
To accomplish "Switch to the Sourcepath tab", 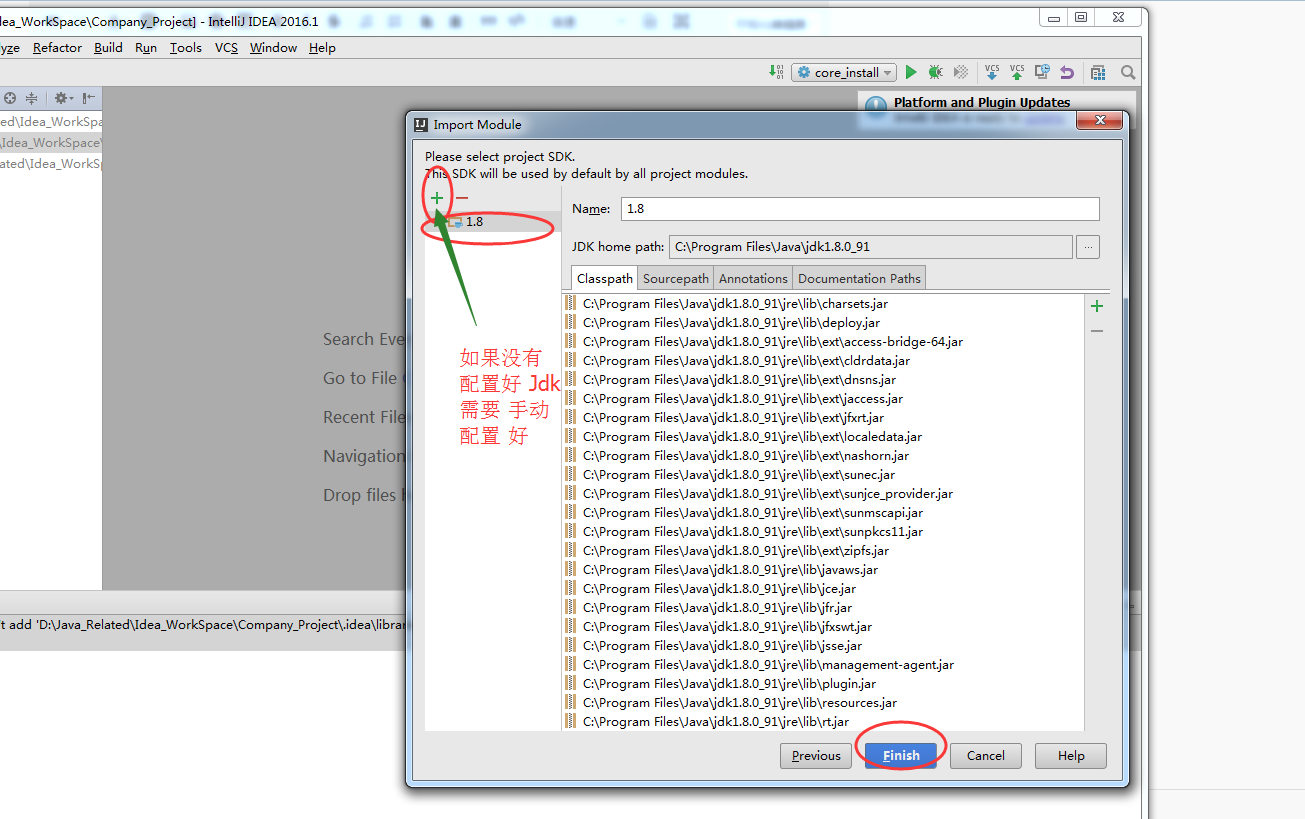I will (676, 278).
